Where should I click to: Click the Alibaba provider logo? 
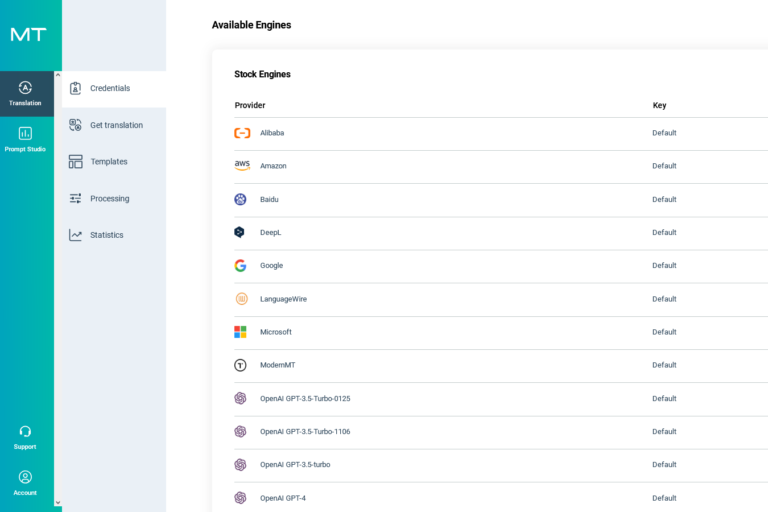(242, 133)
